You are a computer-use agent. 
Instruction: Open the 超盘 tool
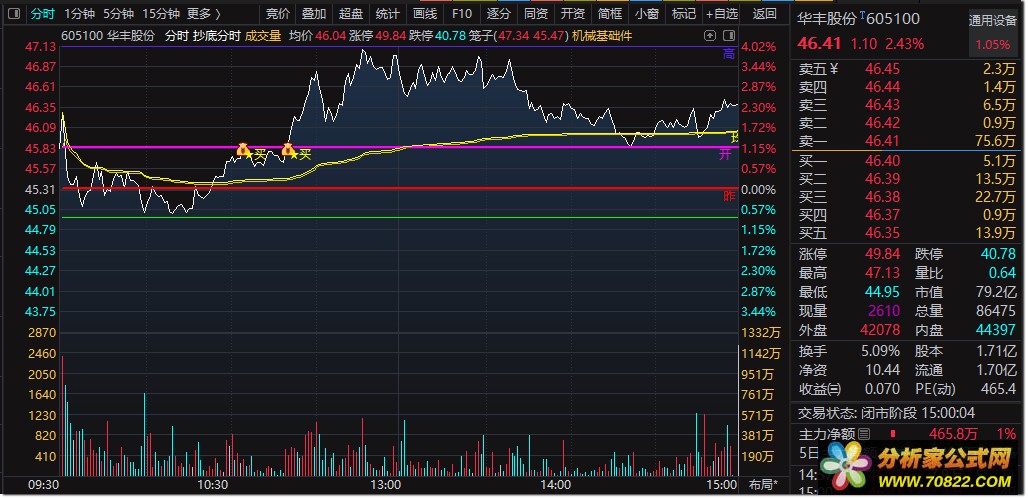coord(351,13)
